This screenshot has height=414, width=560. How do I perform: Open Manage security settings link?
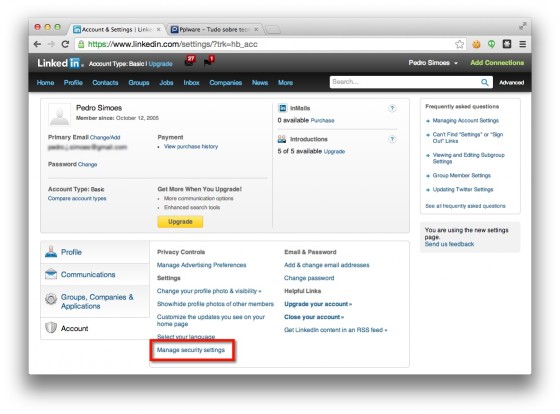click(x=191, y=350)
